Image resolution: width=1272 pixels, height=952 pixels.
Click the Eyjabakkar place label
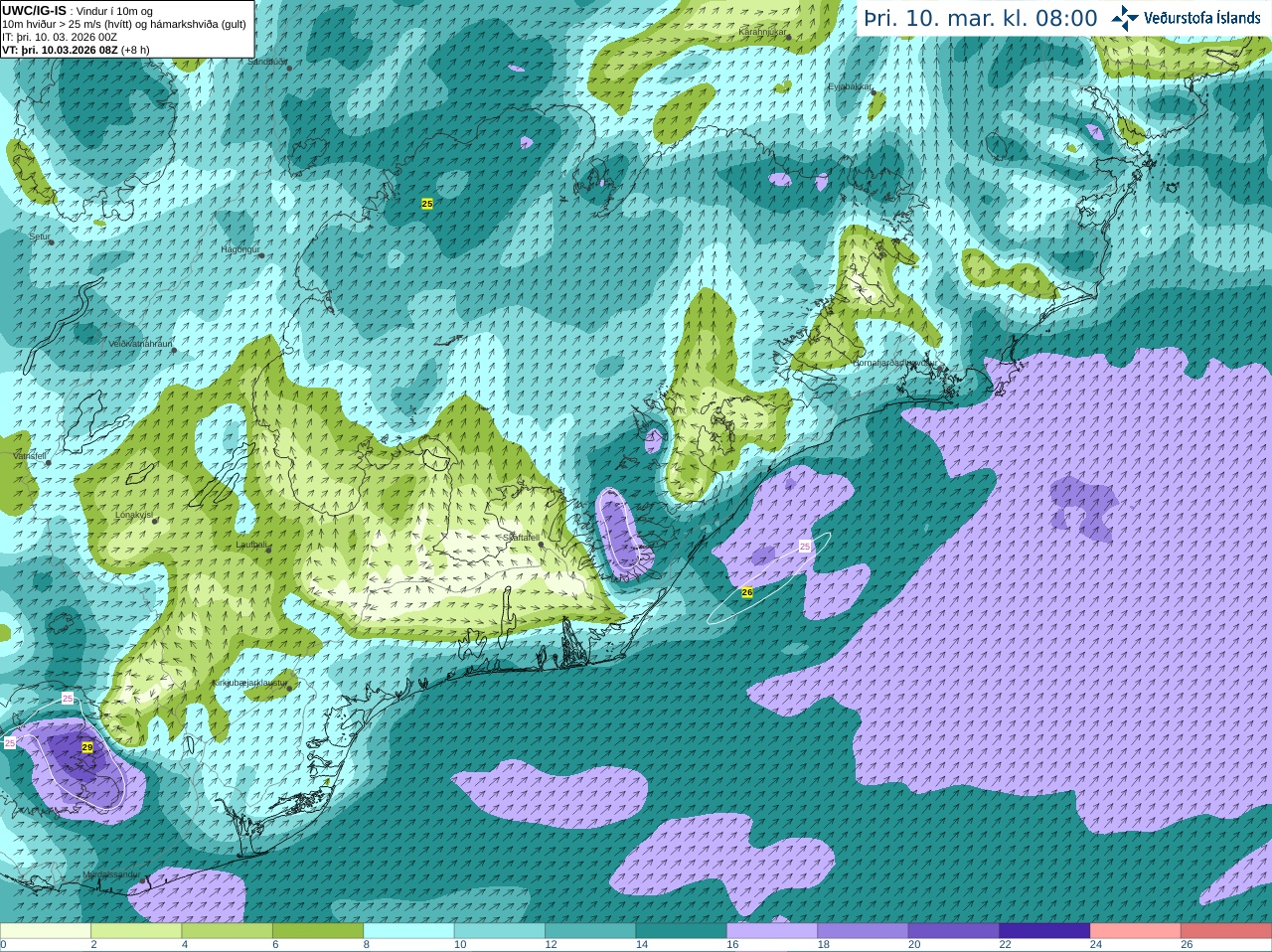coord(850,86)
